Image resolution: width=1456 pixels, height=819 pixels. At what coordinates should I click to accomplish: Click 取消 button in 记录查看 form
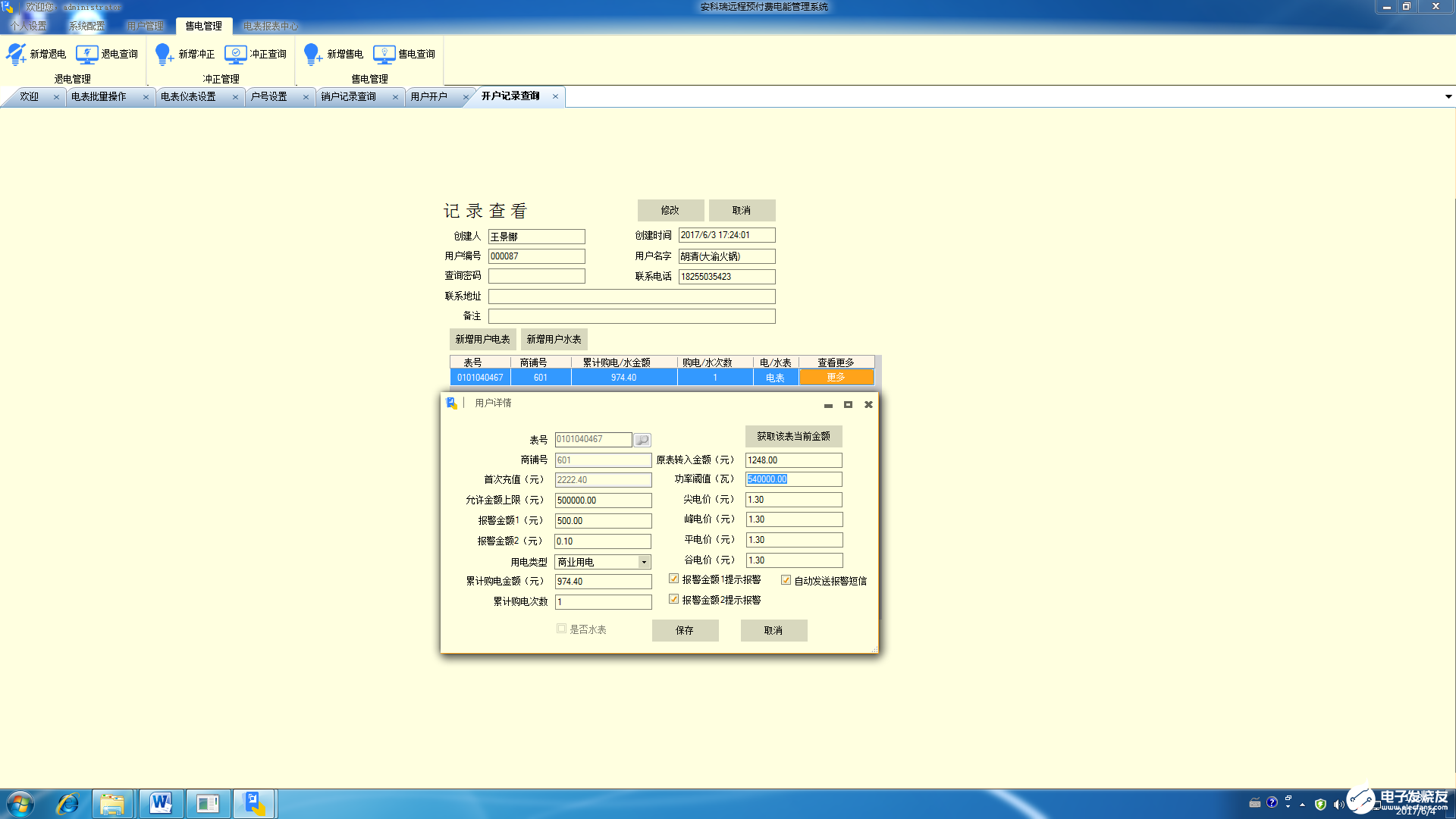pos(742,210)
